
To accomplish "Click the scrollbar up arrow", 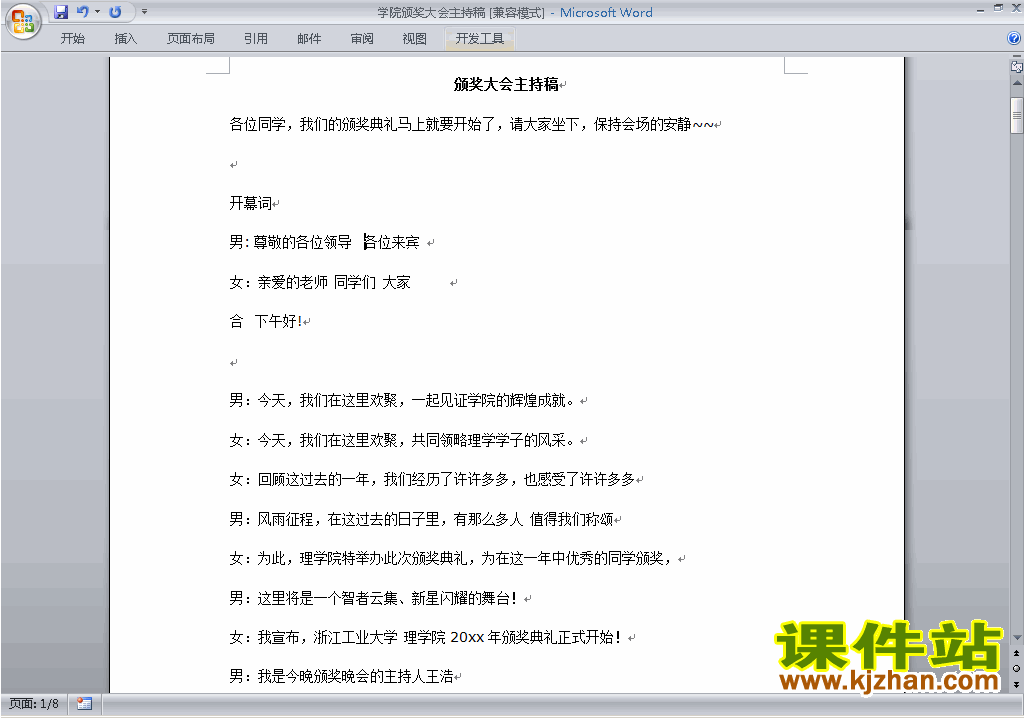I will pos(1017,84).
